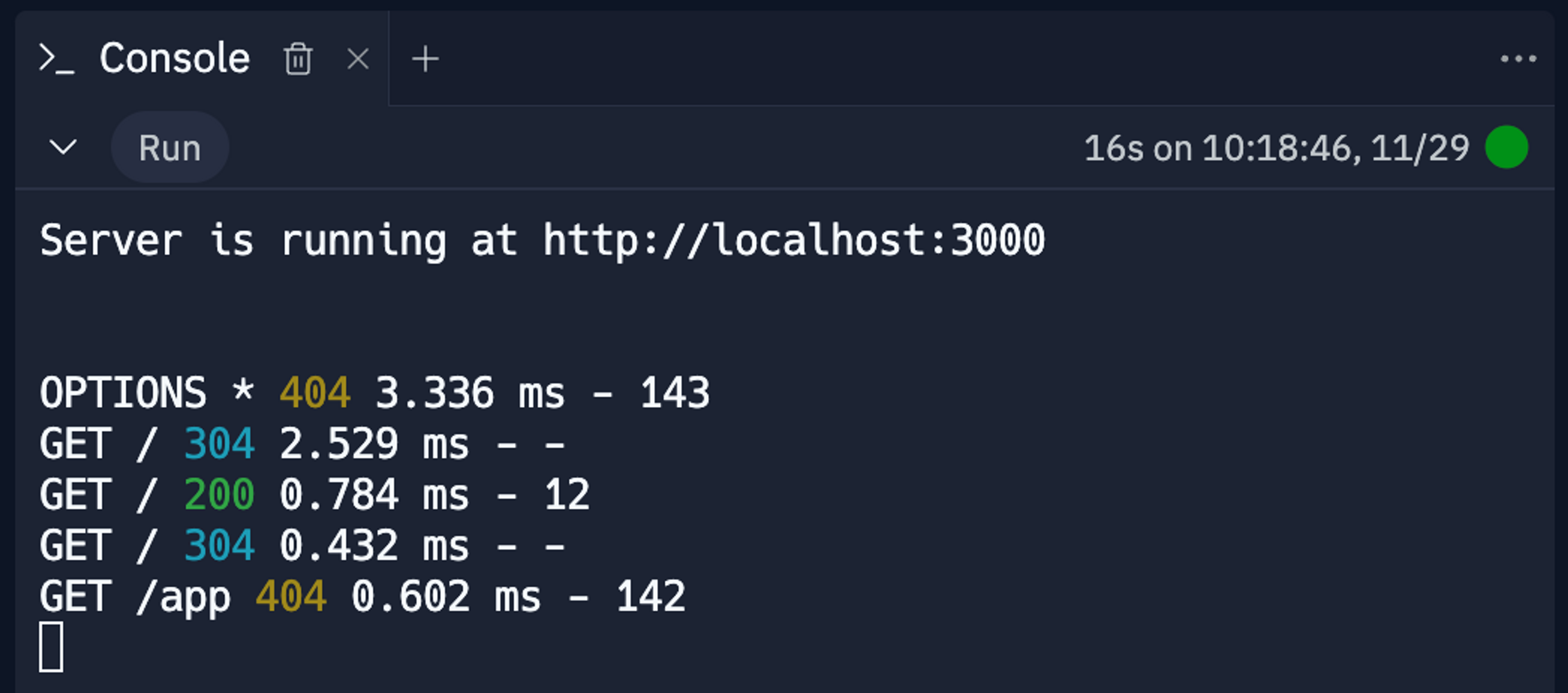Collapse the Run output chevron
This screenshot has height=693, width=1568.
(x=63, y=147)
